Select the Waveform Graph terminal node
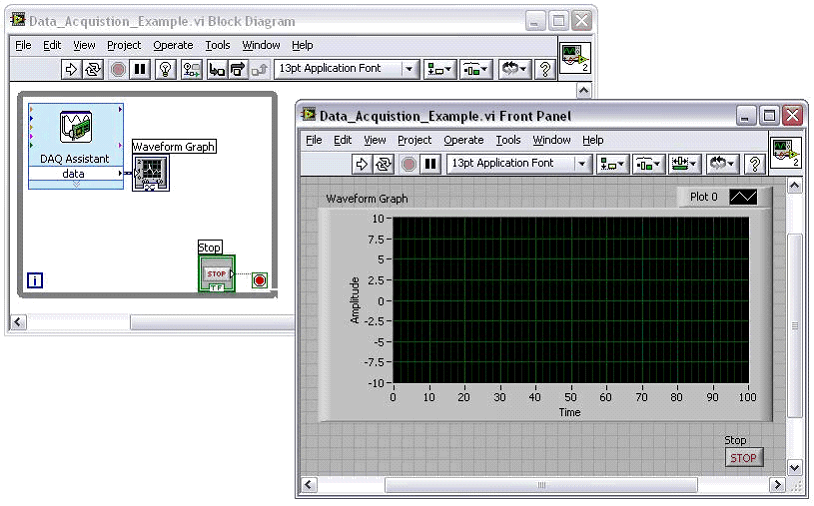The width and height of the screenshot is (814, 506). [151, 173]
